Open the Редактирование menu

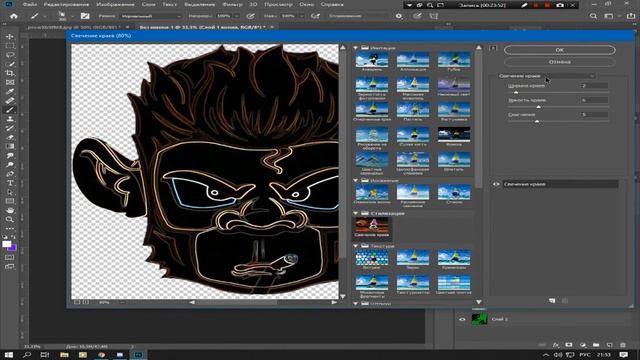click(x=66, y=4)
